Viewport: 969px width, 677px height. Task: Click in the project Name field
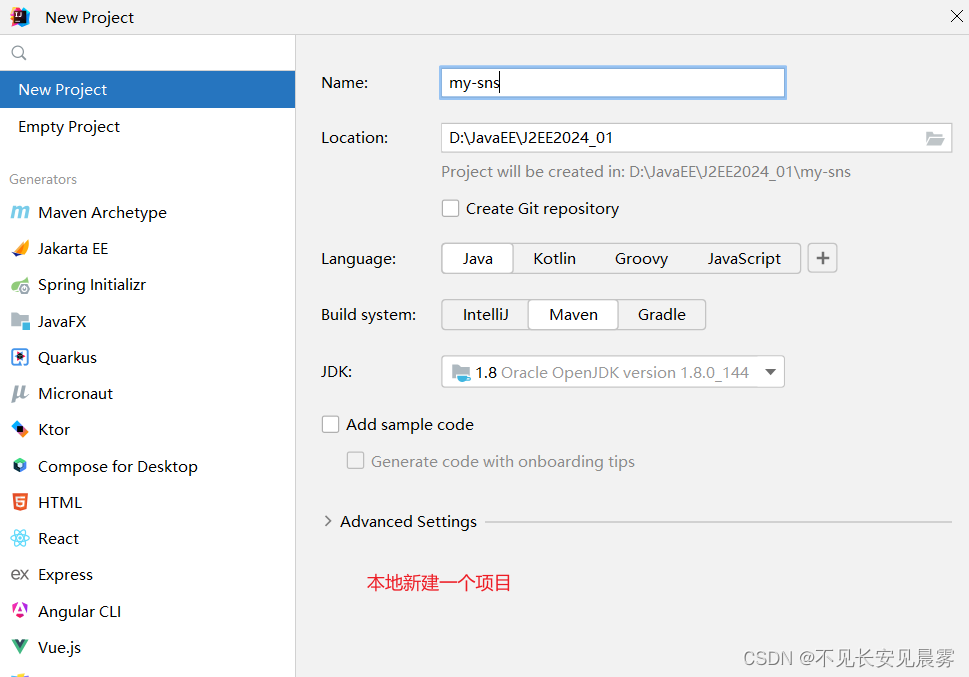pos(612,82)
